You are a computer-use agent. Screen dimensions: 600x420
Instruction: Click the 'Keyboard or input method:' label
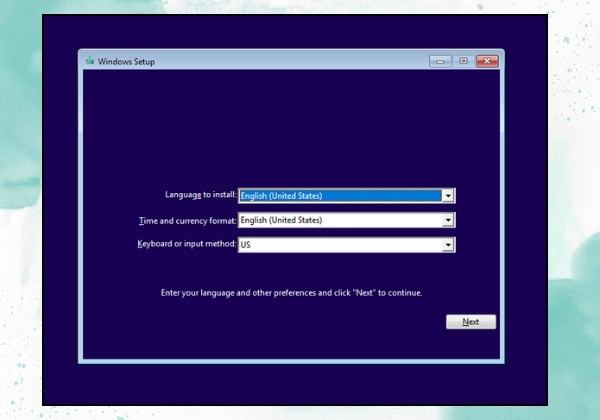click(187, 244)
